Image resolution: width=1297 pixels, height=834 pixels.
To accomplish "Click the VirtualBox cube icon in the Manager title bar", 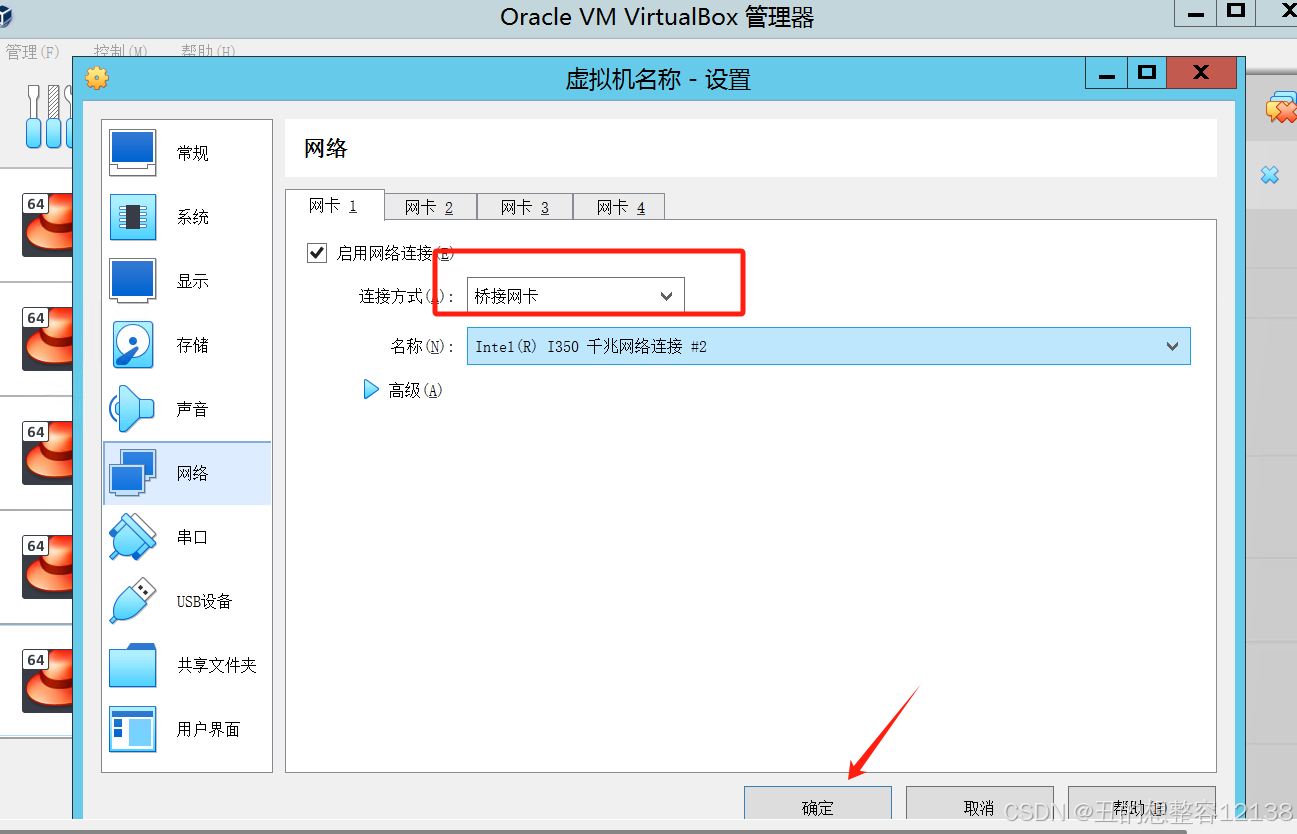I will 6,16.
